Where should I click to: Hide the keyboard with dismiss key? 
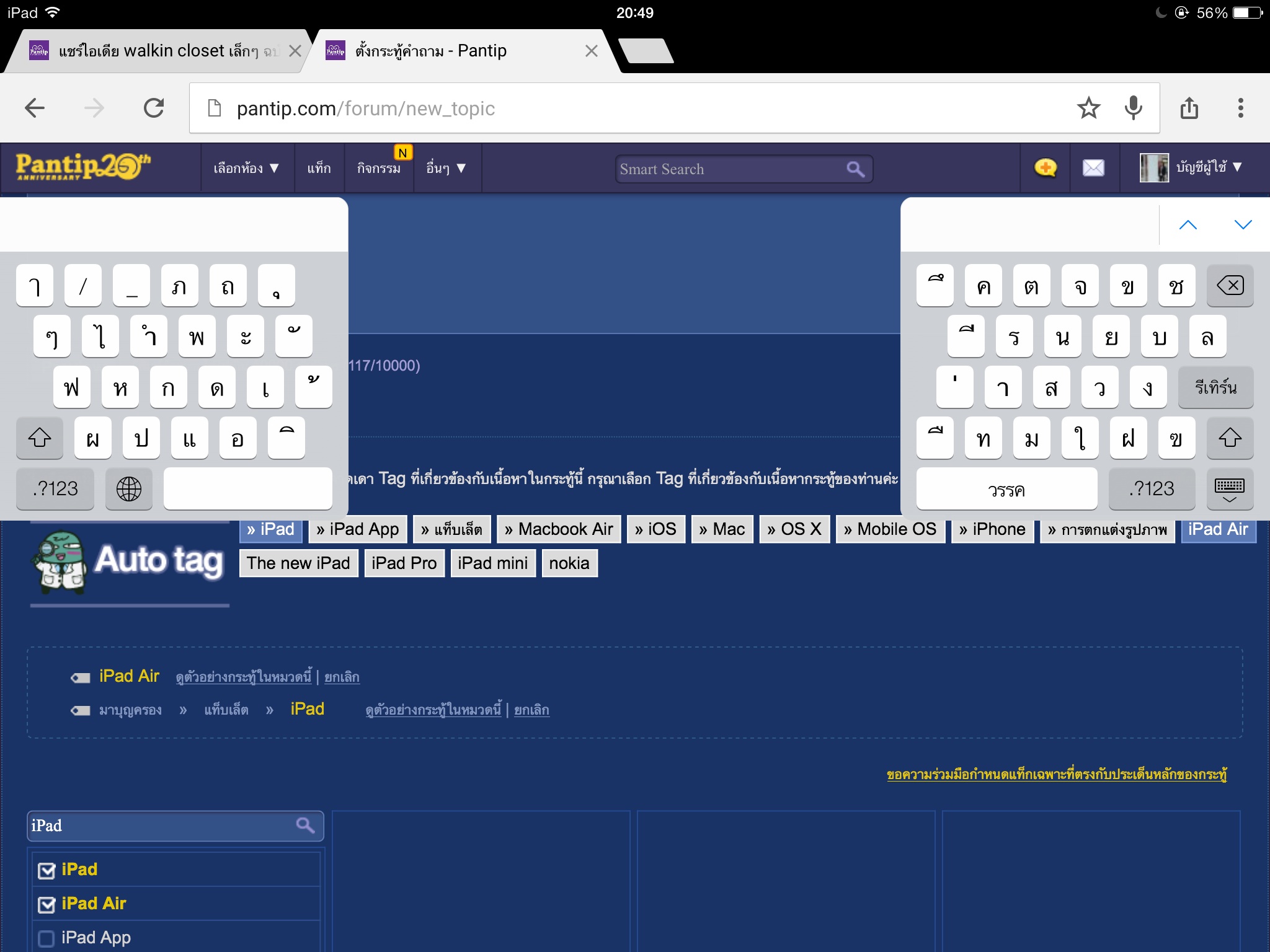[1230, 489]
